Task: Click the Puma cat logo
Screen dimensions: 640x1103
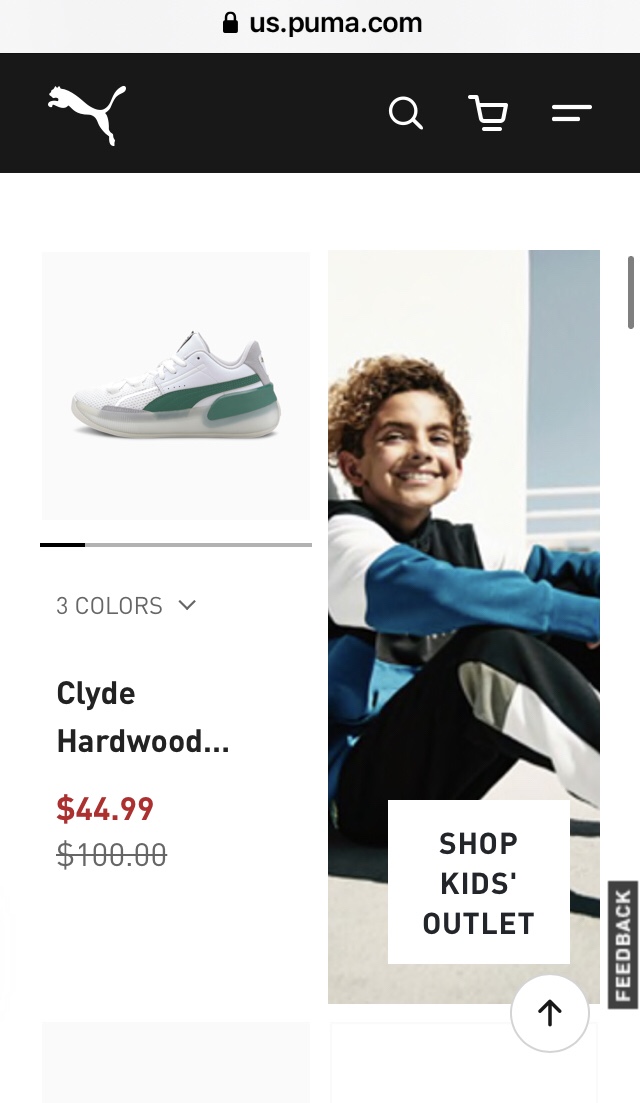Action: [87, 115]
